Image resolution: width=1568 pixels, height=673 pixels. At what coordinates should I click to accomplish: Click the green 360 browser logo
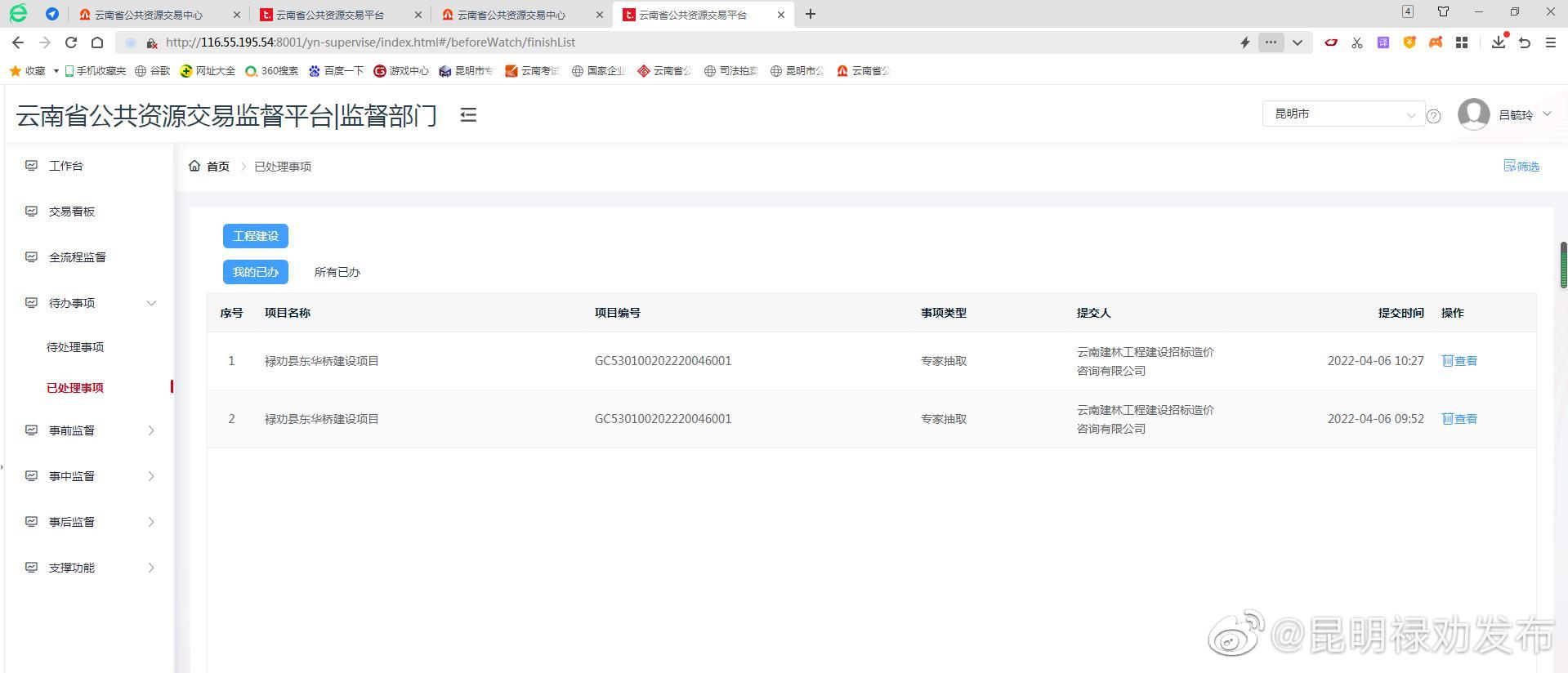click(18, 13)
